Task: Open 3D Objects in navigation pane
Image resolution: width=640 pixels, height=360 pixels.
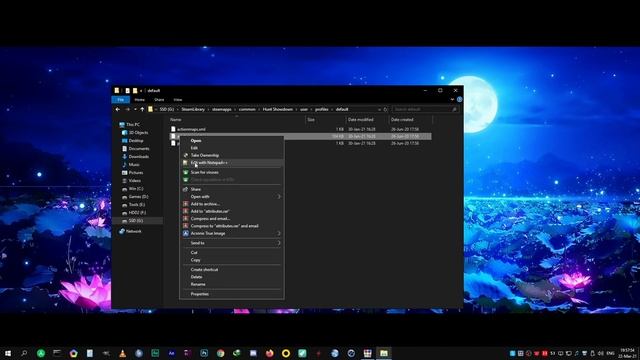Action: tap(138, 133)
